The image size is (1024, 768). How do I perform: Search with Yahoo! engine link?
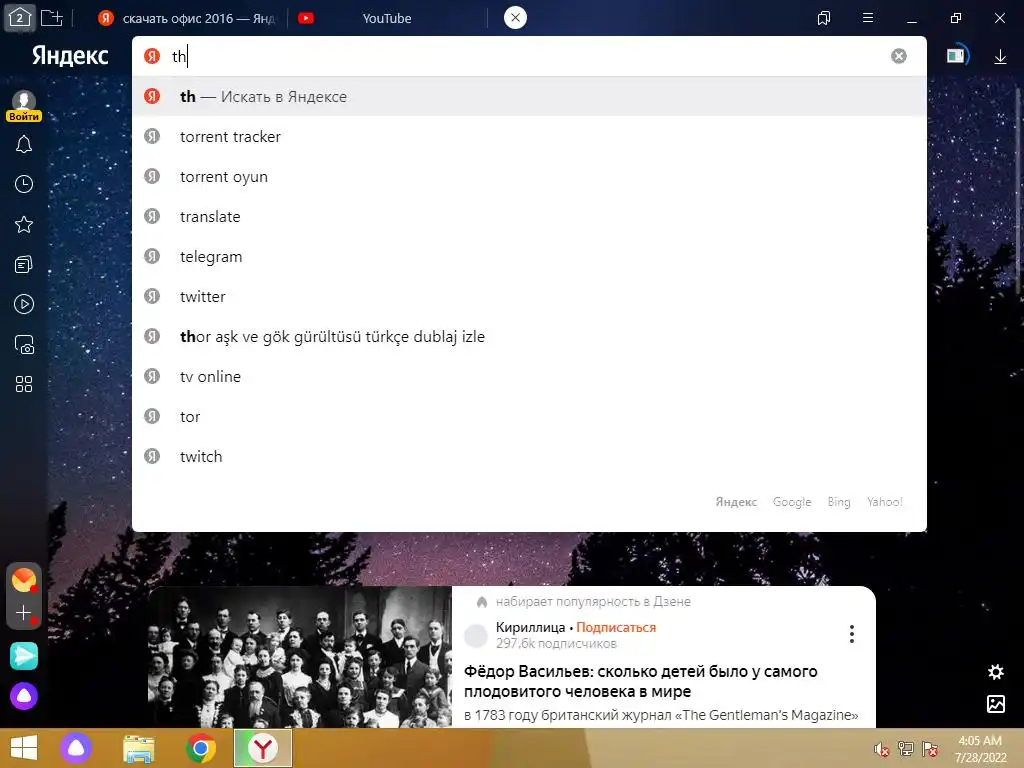tap(884, 502)
